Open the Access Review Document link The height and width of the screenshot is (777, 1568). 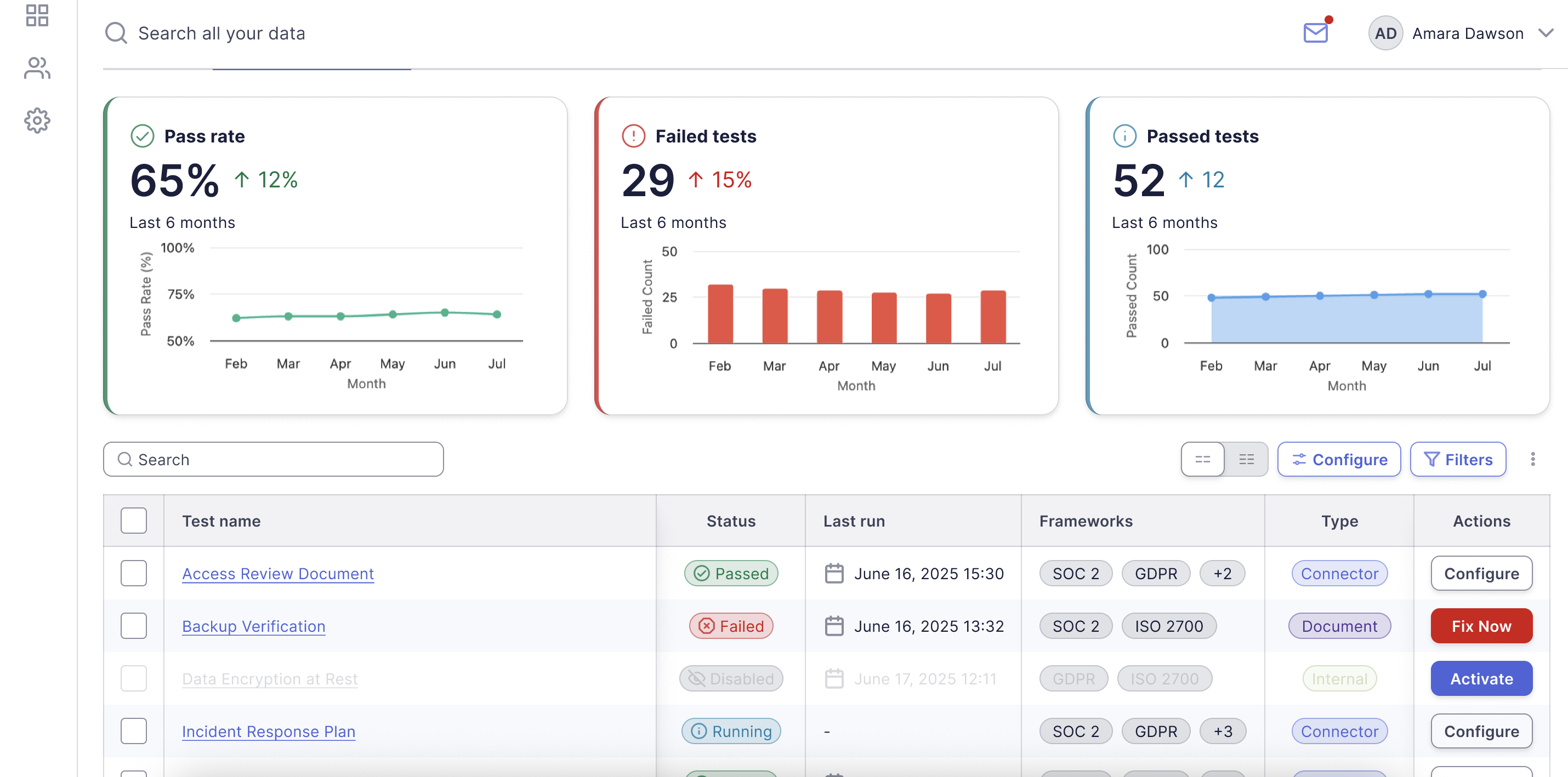(x=277, y=573)
